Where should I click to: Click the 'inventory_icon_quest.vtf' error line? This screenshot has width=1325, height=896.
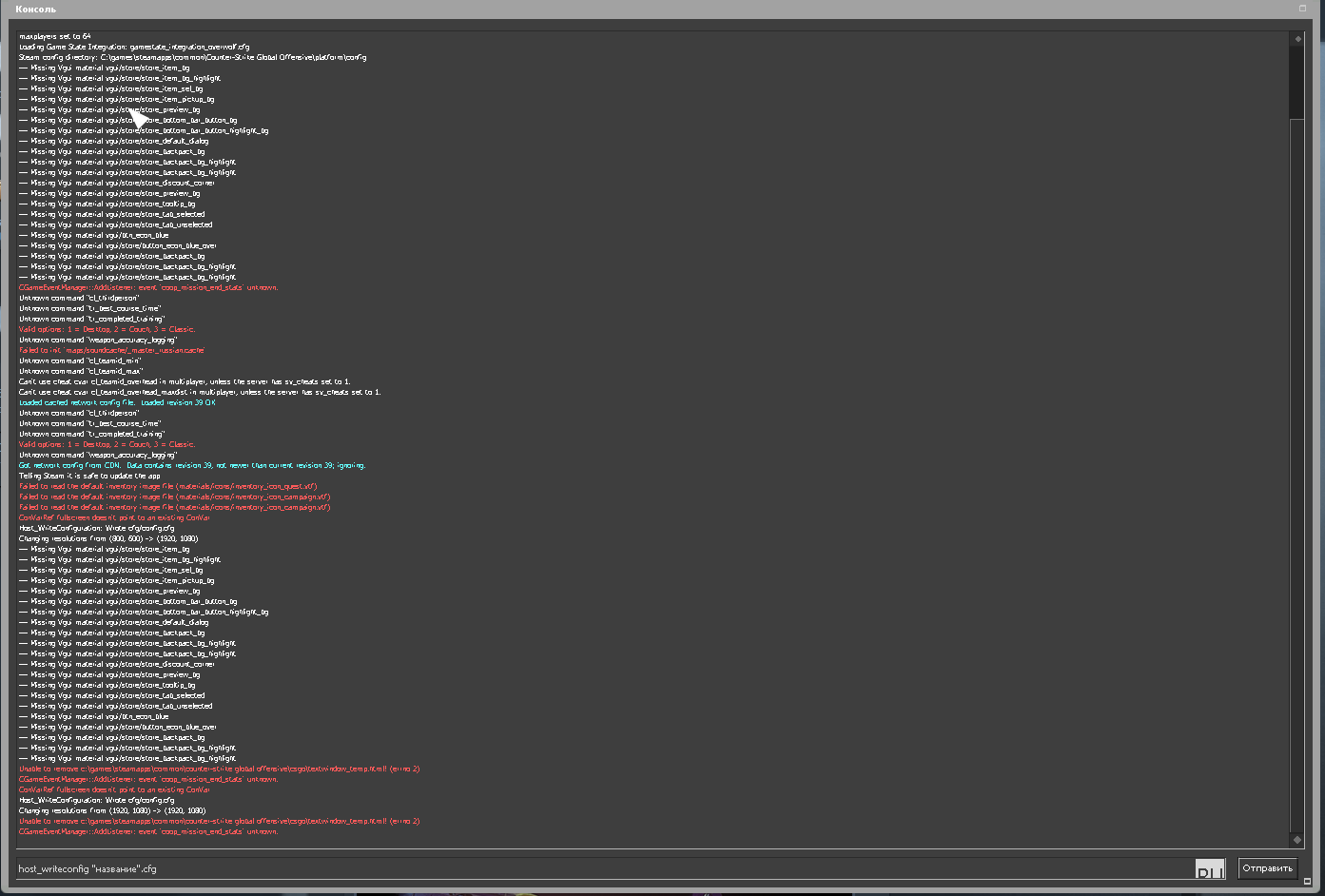click(x=168, y=486)
